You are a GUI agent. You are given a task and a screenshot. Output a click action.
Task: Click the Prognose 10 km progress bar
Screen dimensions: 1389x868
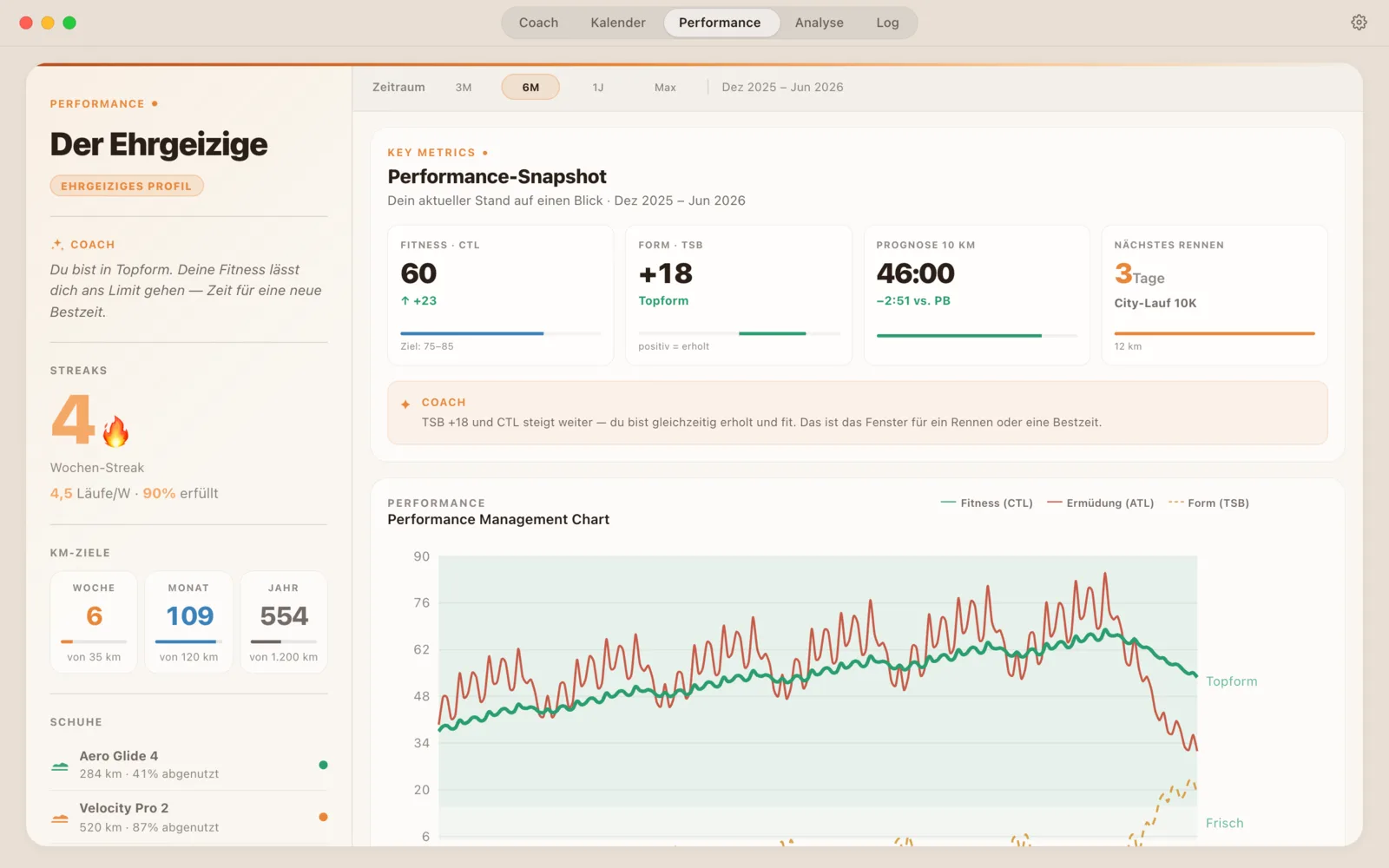(977, 335)
